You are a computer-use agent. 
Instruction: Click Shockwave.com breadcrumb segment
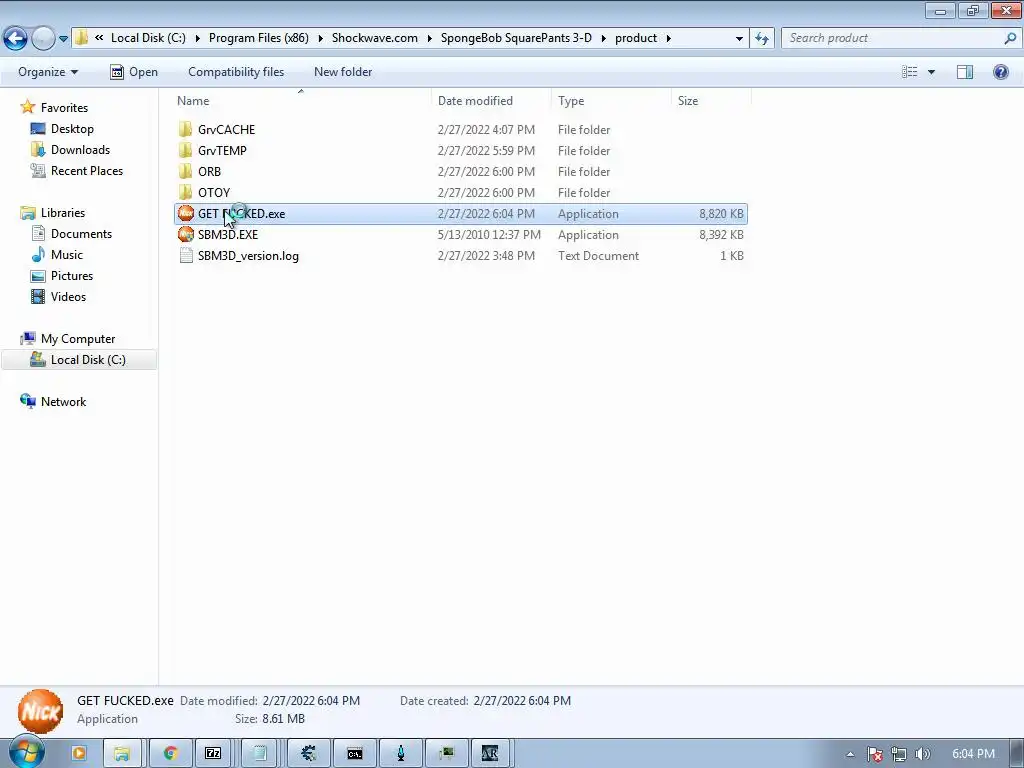[375, 38]
